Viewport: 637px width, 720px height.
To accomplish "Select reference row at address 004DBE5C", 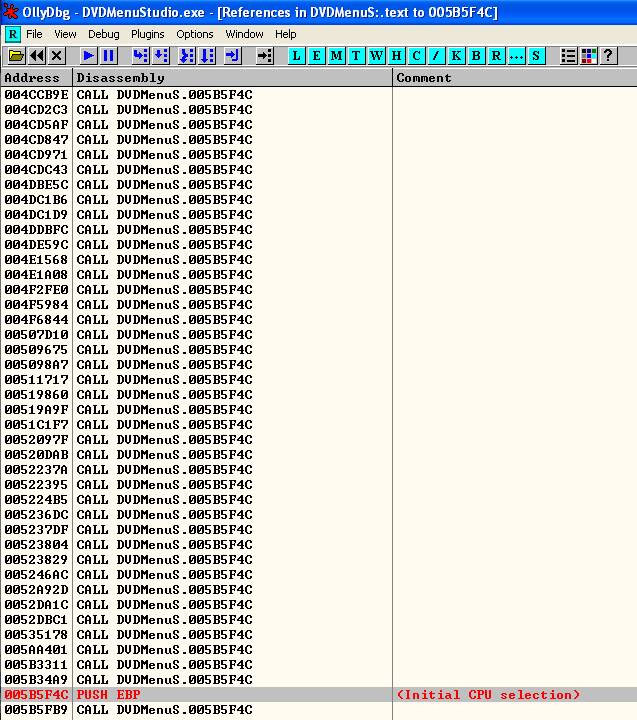I will point(319,185).
